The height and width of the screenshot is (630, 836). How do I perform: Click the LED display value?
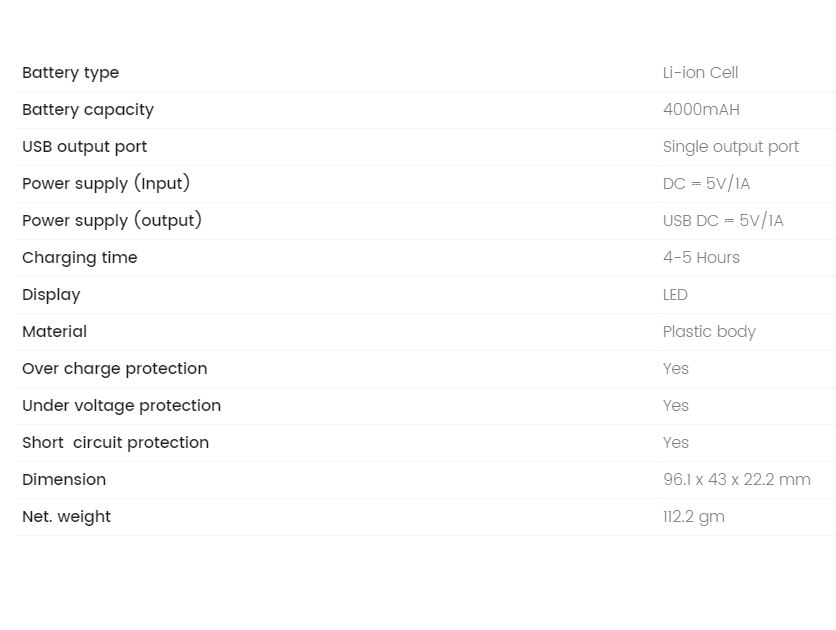[x=675, y=295]
